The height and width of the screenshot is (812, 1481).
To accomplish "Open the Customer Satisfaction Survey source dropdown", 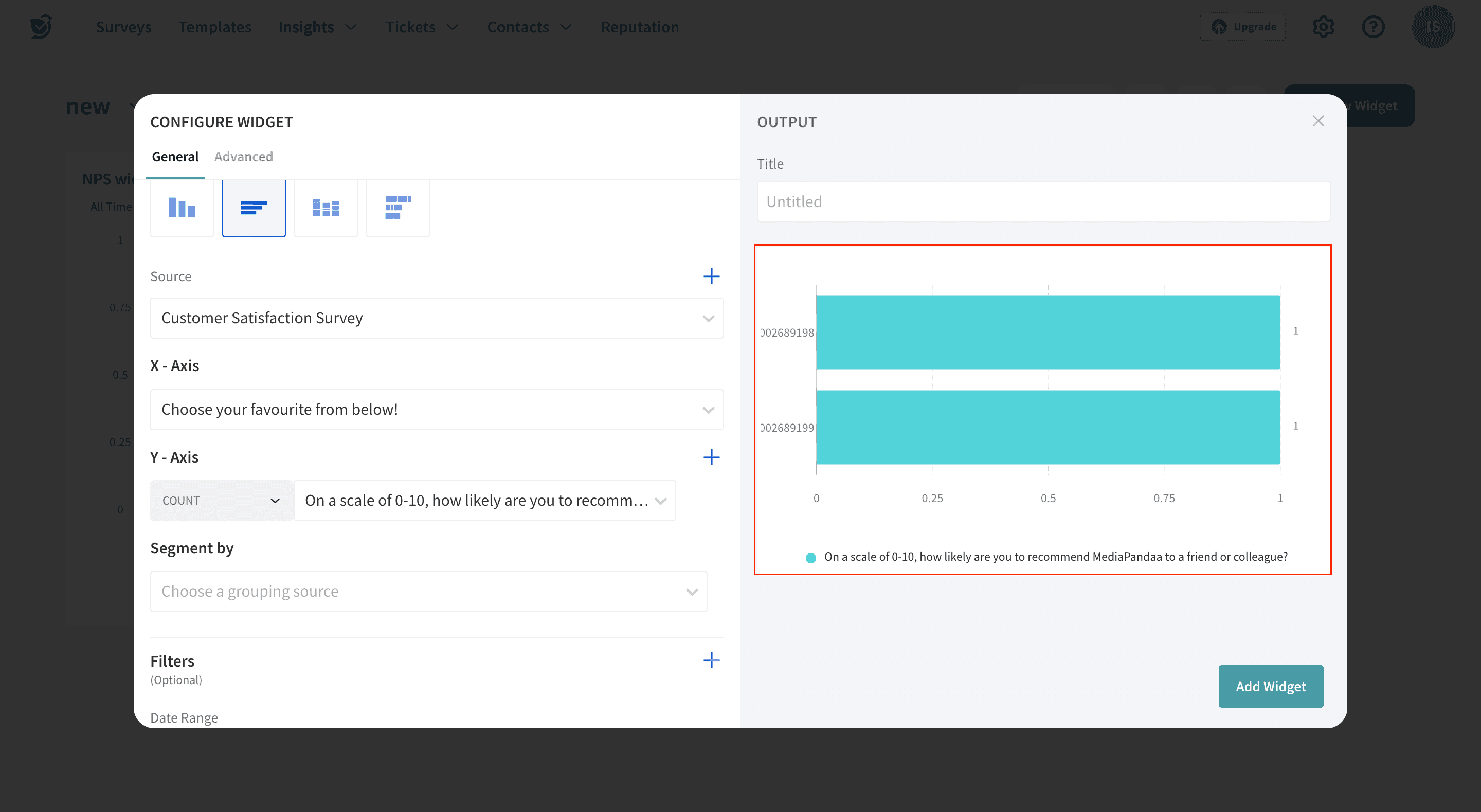I will (x=437, y=318).
